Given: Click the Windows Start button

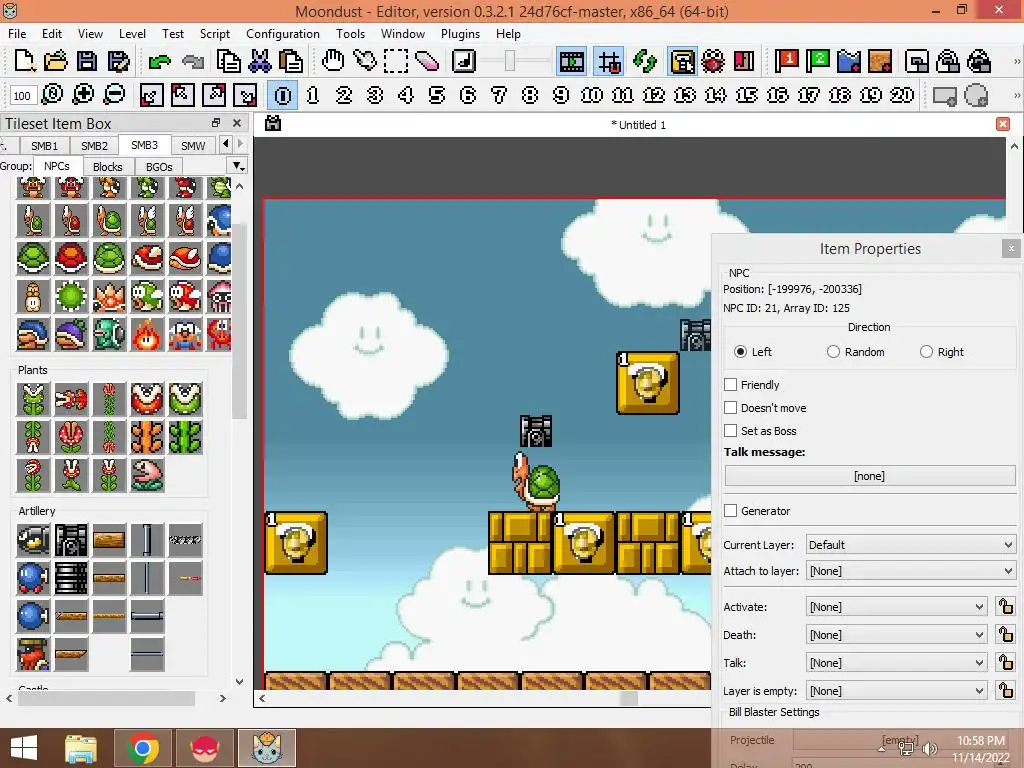Looking at the screenshot, I should 24,748.
